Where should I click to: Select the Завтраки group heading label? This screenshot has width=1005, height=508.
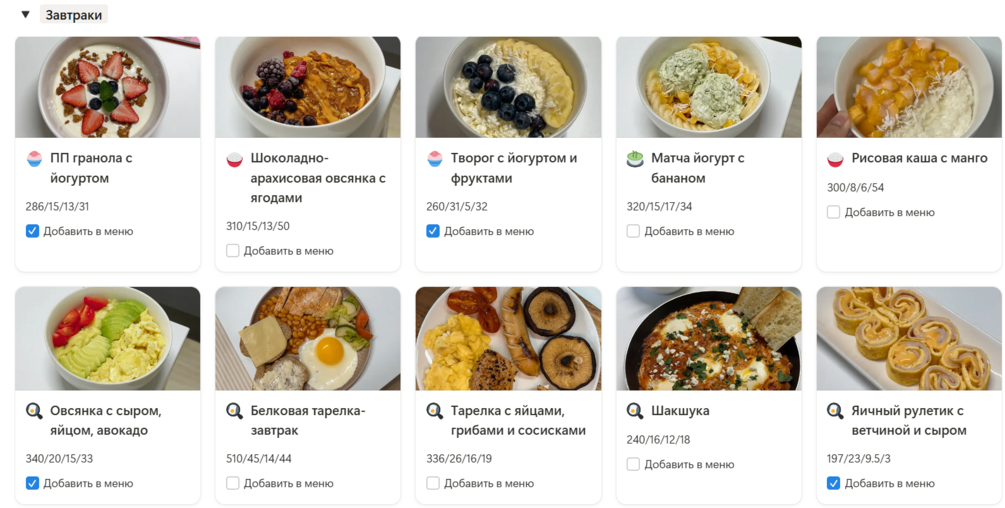74,15
